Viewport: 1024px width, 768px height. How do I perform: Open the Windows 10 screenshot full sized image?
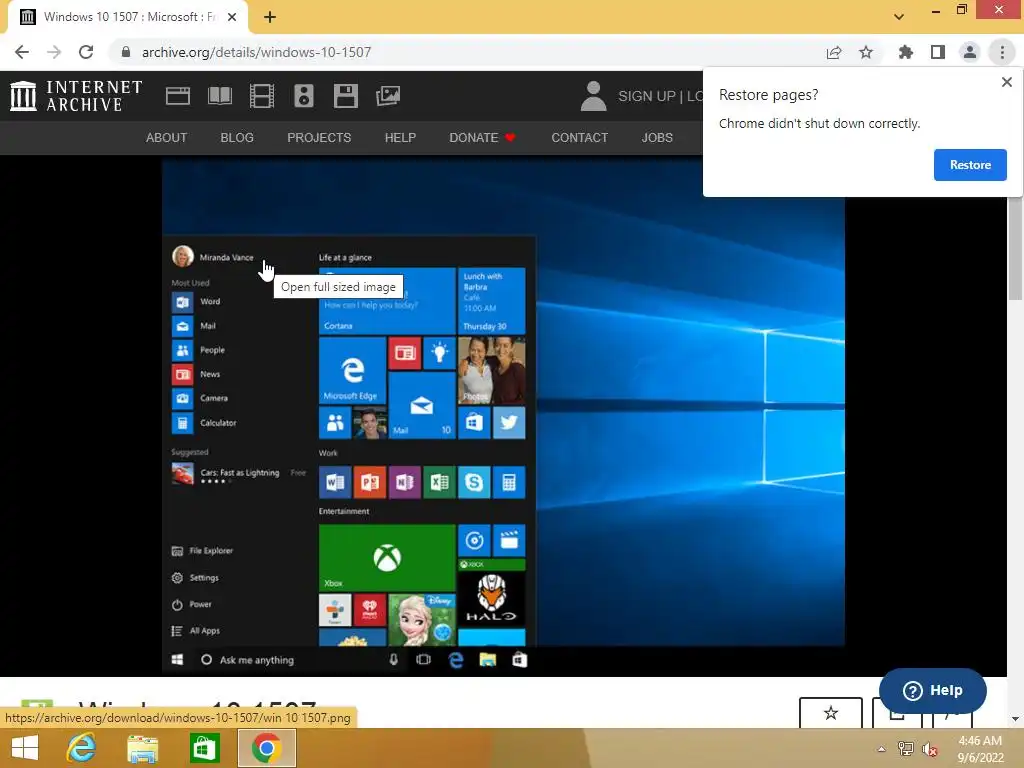(x=503, y=415)
